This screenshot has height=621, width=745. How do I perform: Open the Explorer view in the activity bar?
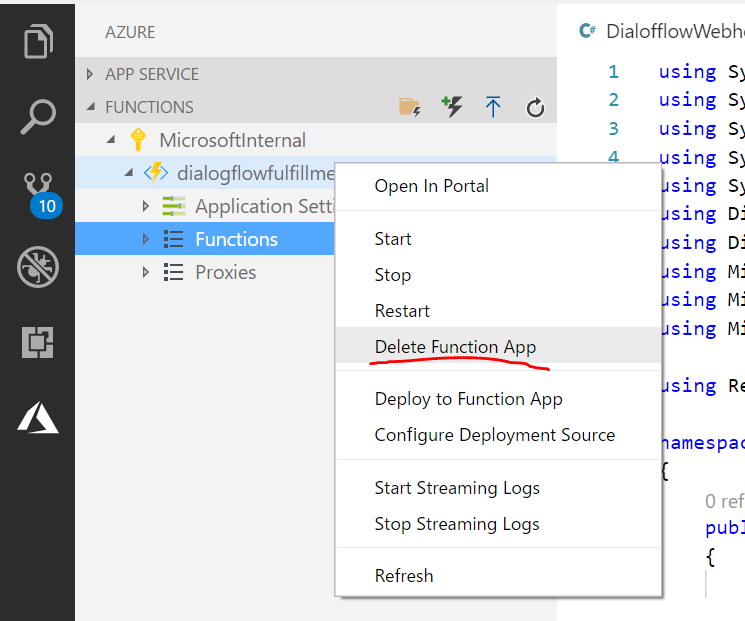pyautogui.click(x=38, y=41)
